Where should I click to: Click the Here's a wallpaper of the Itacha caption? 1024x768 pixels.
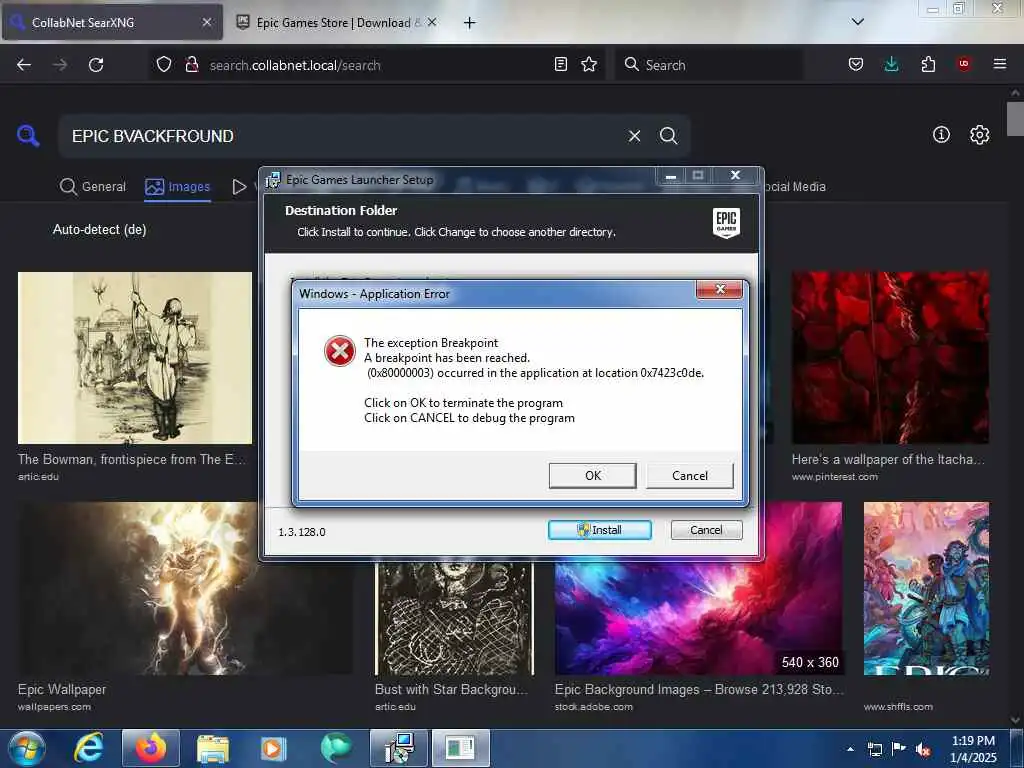[x=888, y=459]
